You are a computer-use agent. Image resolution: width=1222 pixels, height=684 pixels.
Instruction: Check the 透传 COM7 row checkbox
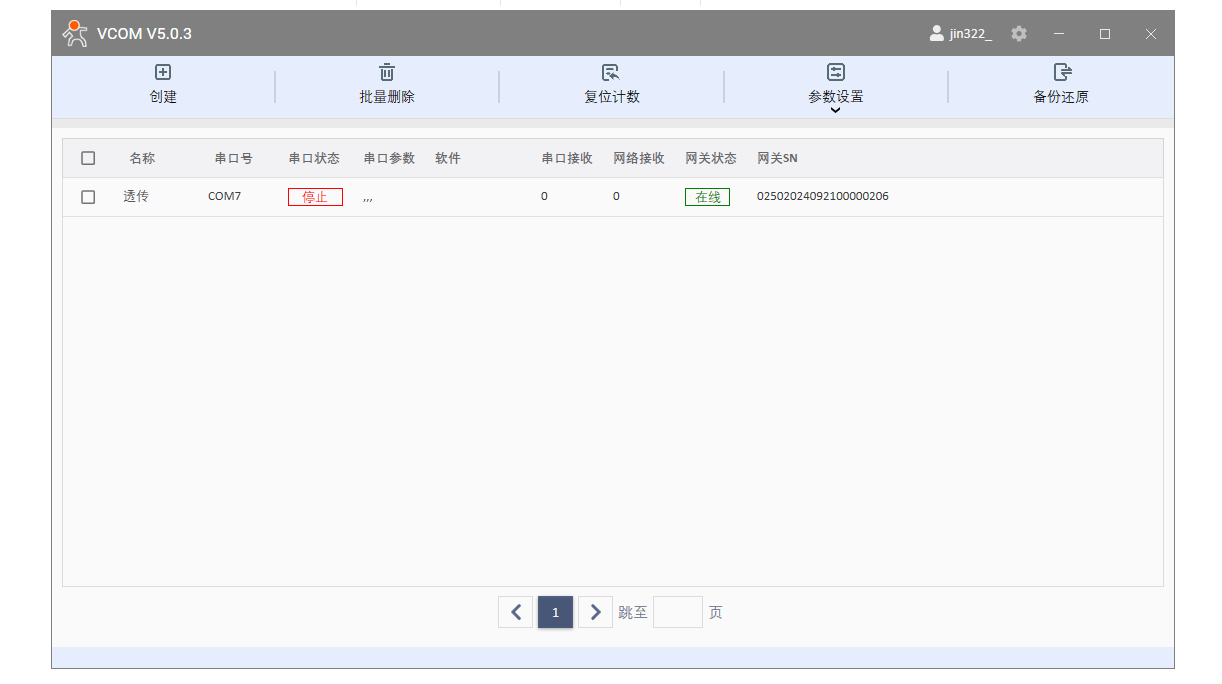(88, 197)
